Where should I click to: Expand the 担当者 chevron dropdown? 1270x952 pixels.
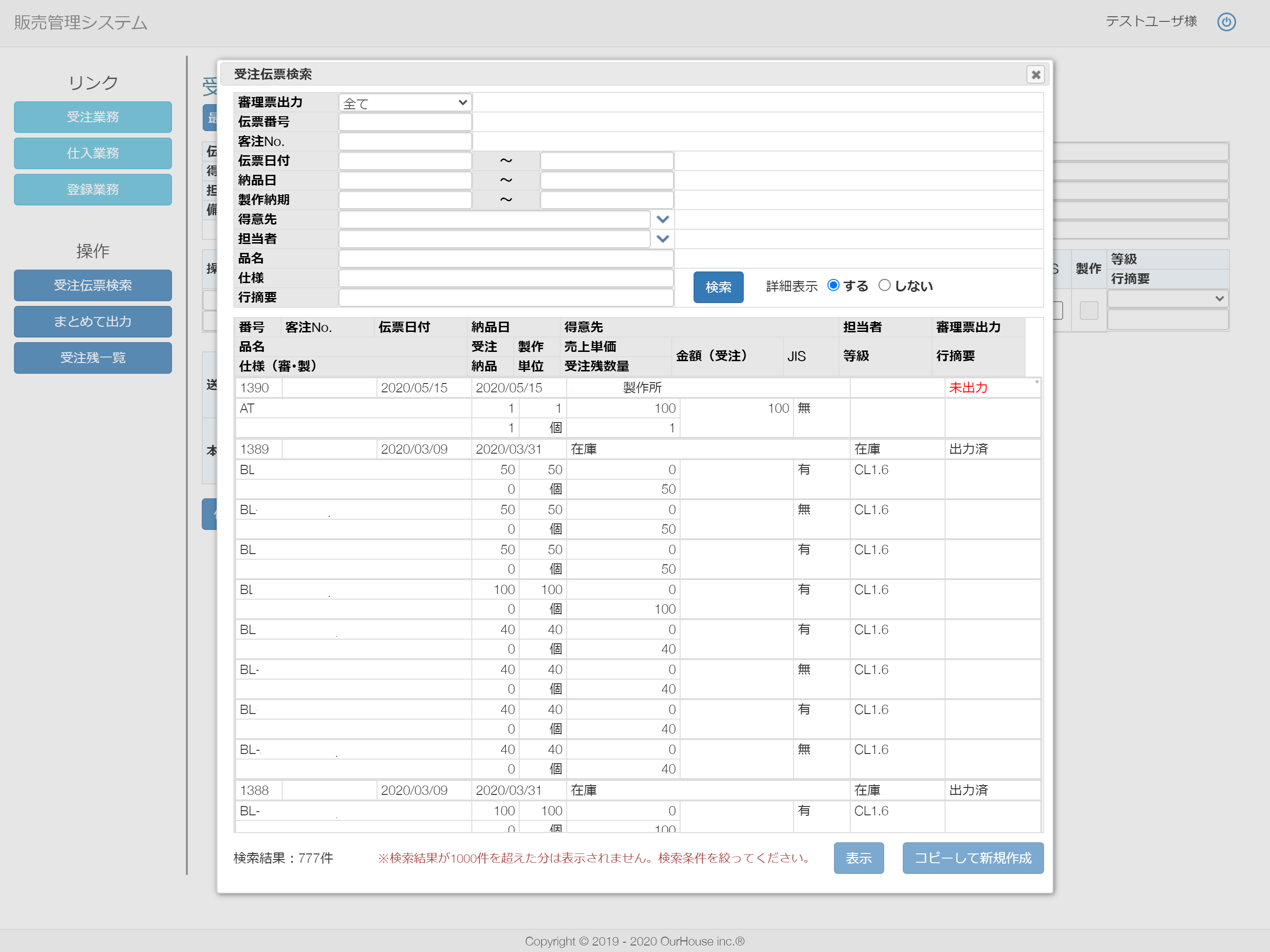click(x=662, y=239)
